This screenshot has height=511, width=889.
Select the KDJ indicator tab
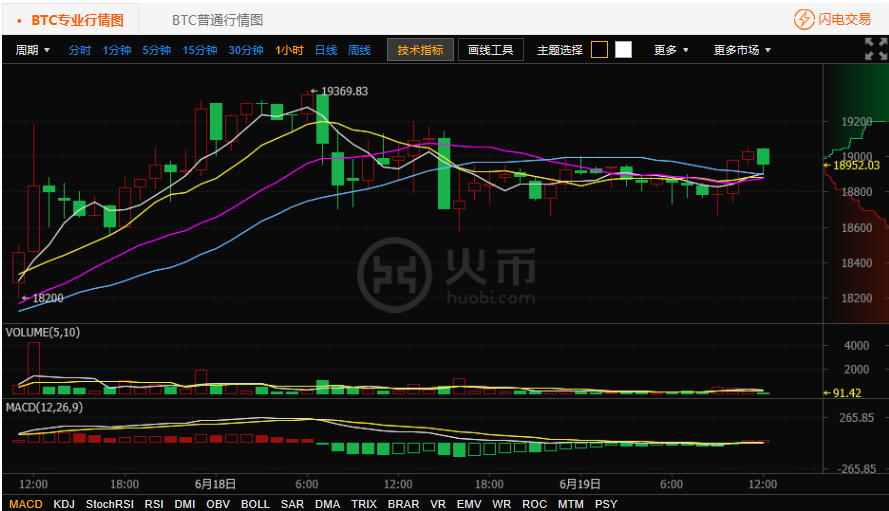(64, 504)
